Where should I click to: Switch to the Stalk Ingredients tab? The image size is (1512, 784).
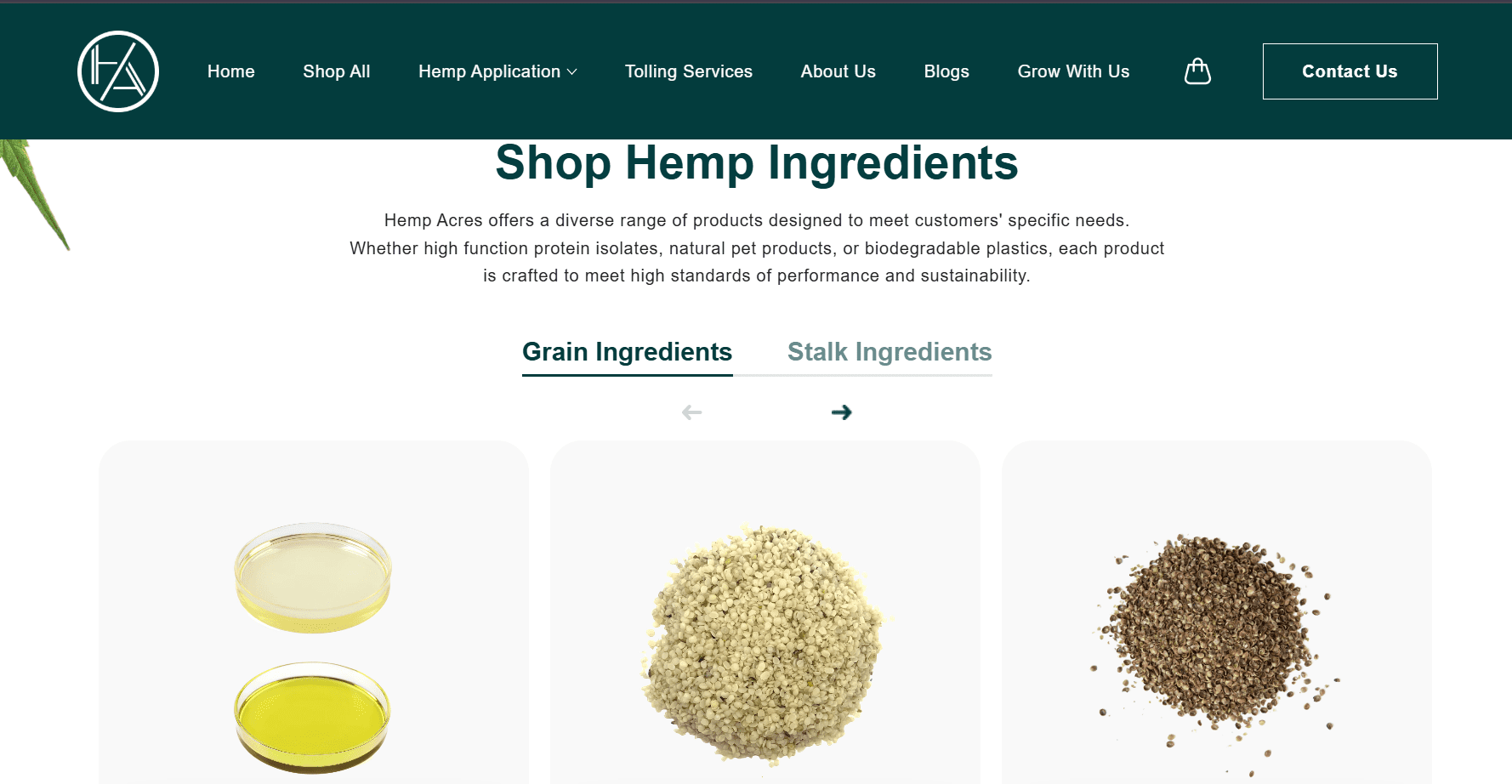pyautogui.click(x=890, y=352)
